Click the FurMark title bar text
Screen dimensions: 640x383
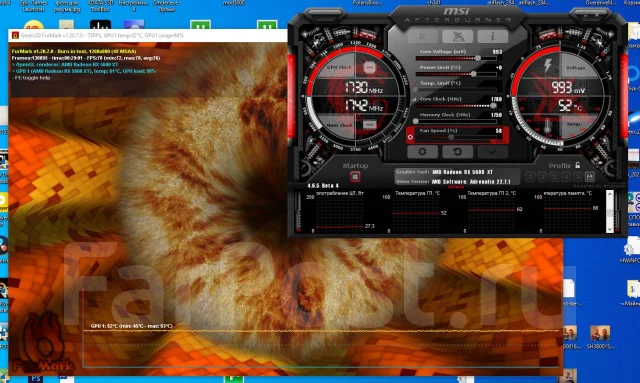(102, 36)
